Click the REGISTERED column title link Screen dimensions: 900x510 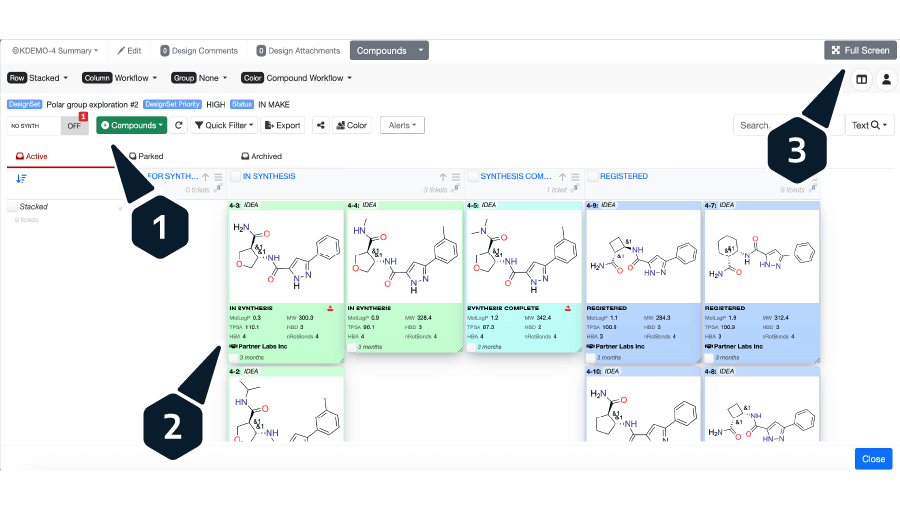click(x=624, y=176)
